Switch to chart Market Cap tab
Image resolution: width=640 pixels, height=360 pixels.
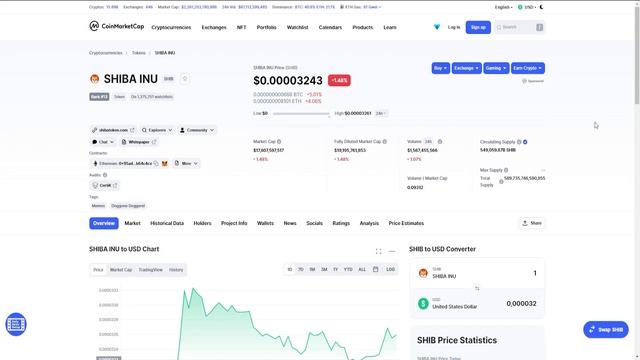pyautogui.click(x=121, y=270)
